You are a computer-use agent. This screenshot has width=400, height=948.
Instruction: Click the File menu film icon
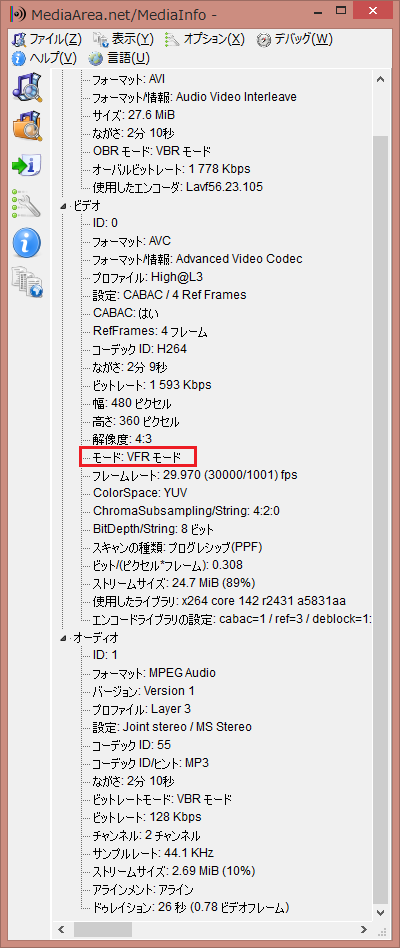[x=19, y=39]
